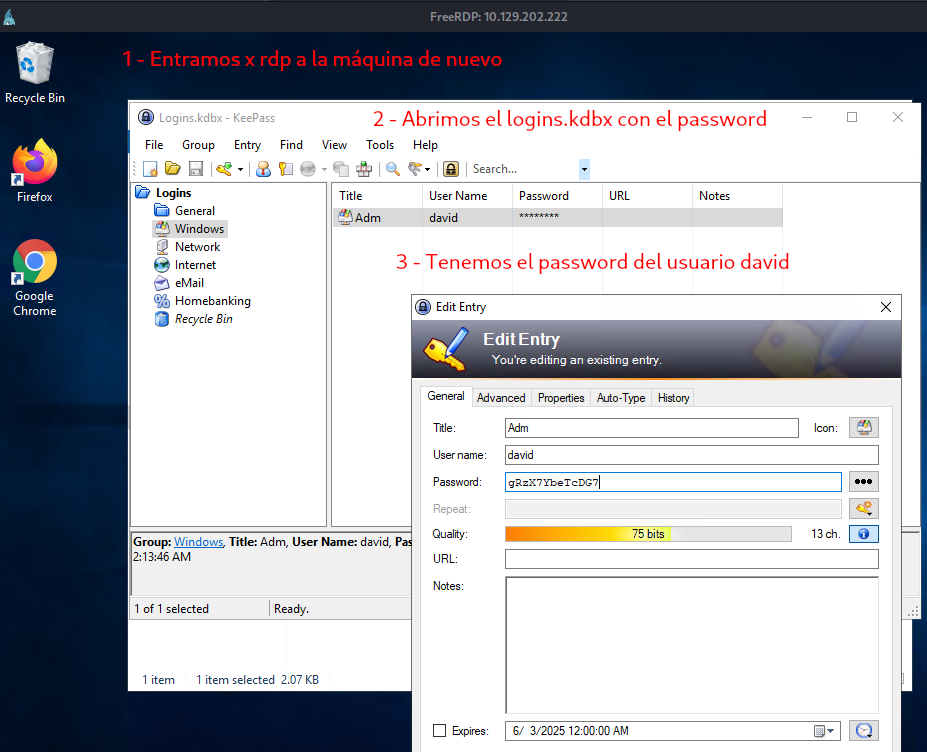
Task: Click the Notes column header
Action: [737, 196]
